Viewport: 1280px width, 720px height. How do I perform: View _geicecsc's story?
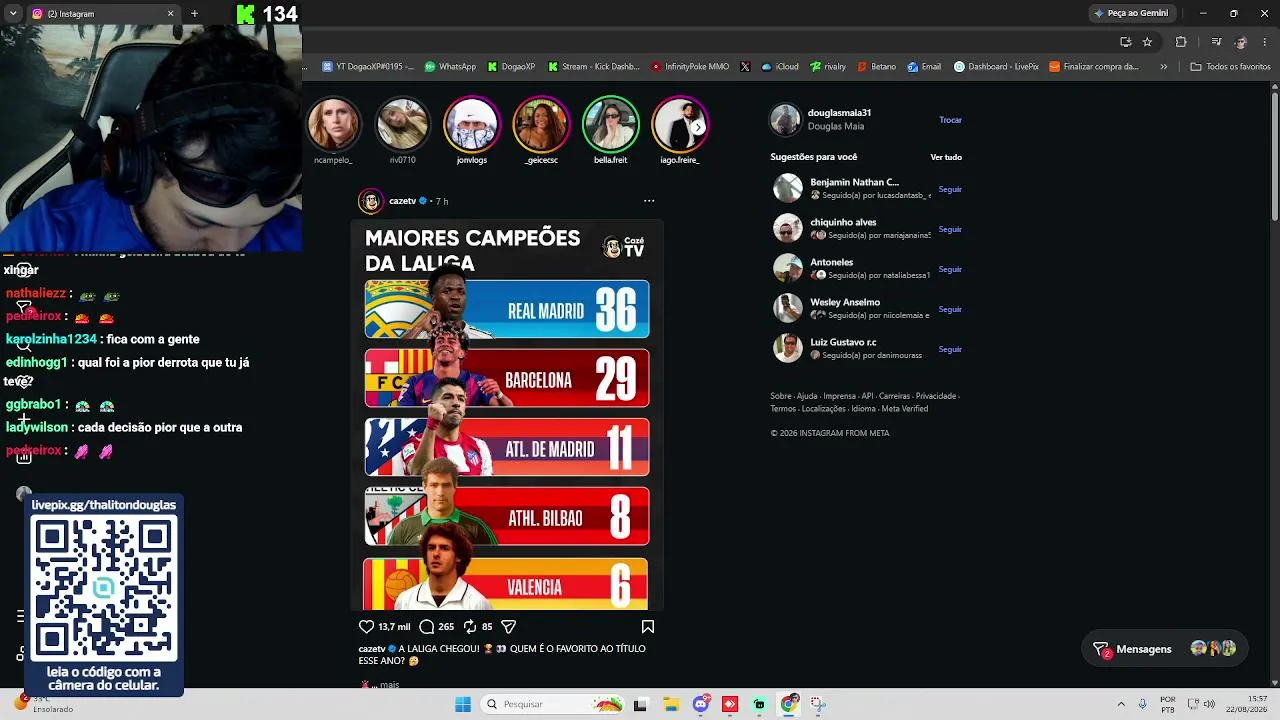tap(541, 123)
